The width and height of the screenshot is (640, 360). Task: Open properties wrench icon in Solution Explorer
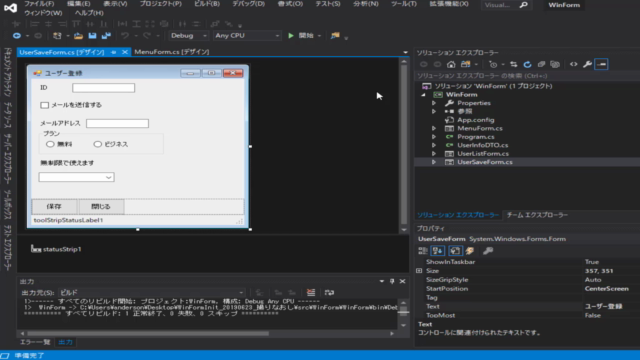pos(587,64)
